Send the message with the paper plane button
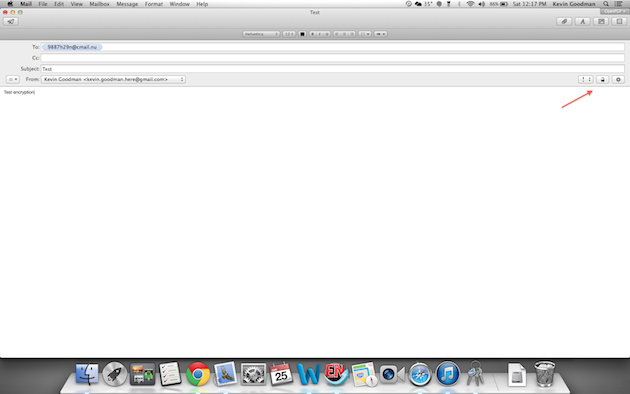Viewport: 630px width, 394px height. [x=10, y=21]
